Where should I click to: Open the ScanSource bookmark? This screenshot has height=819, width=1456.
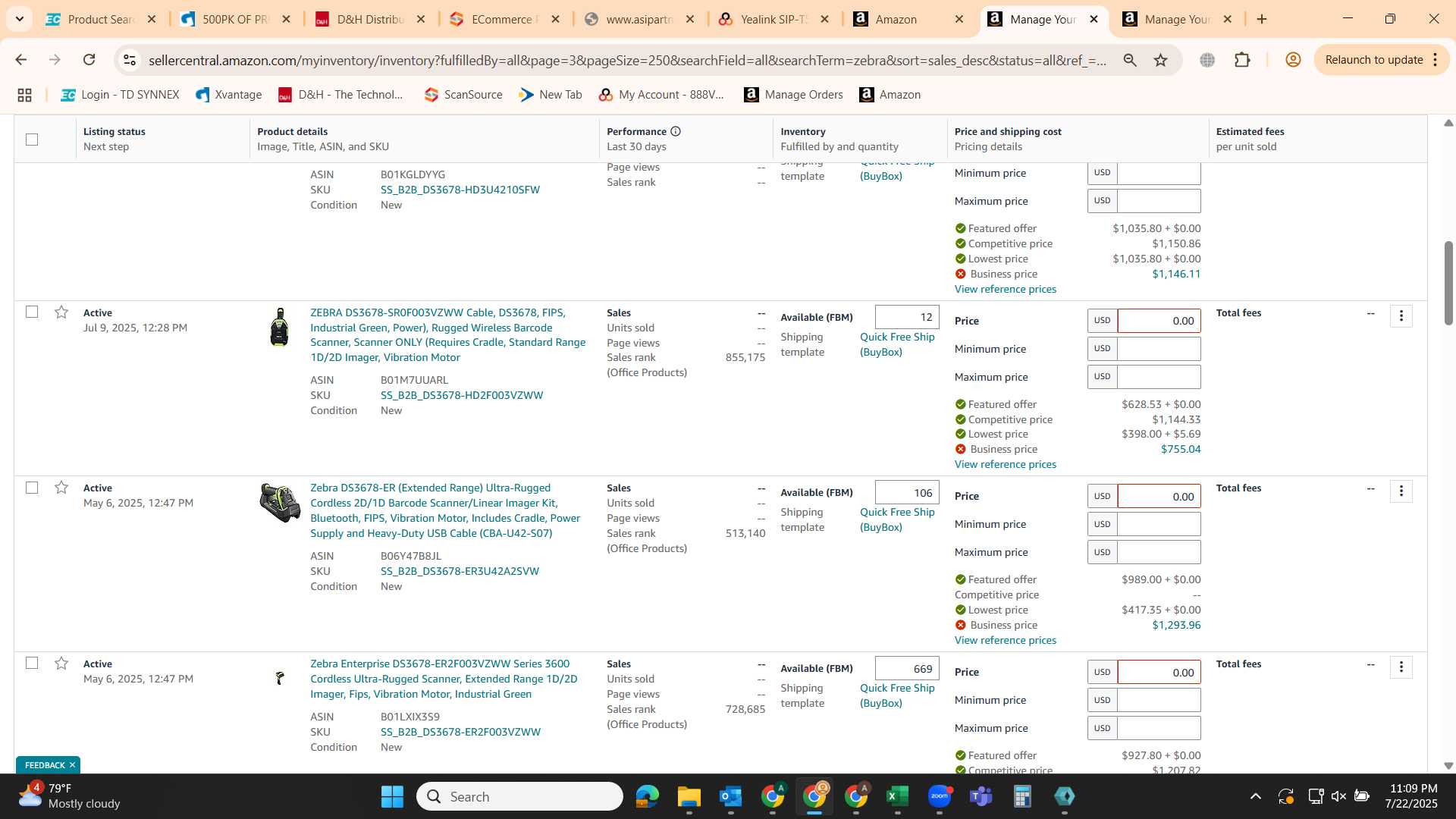(x=463, y=95)
